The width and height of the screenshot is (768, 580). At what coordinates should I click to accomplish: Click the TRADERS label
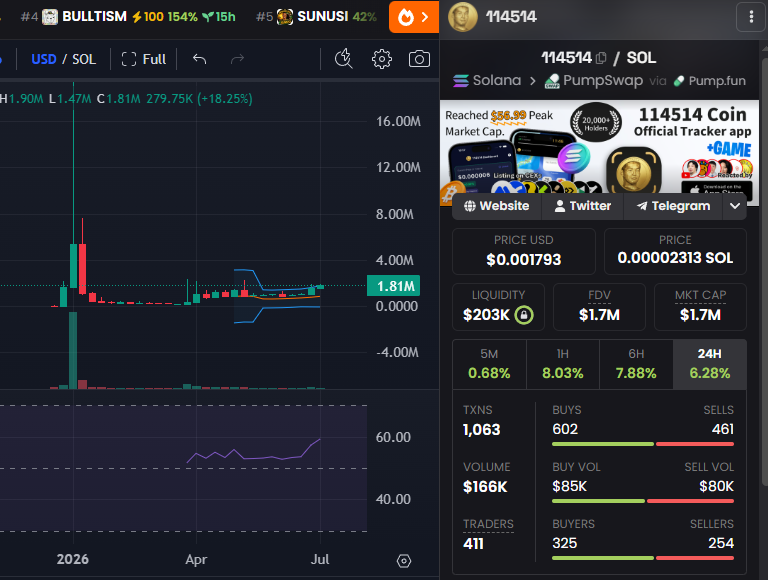click(488, 524)
